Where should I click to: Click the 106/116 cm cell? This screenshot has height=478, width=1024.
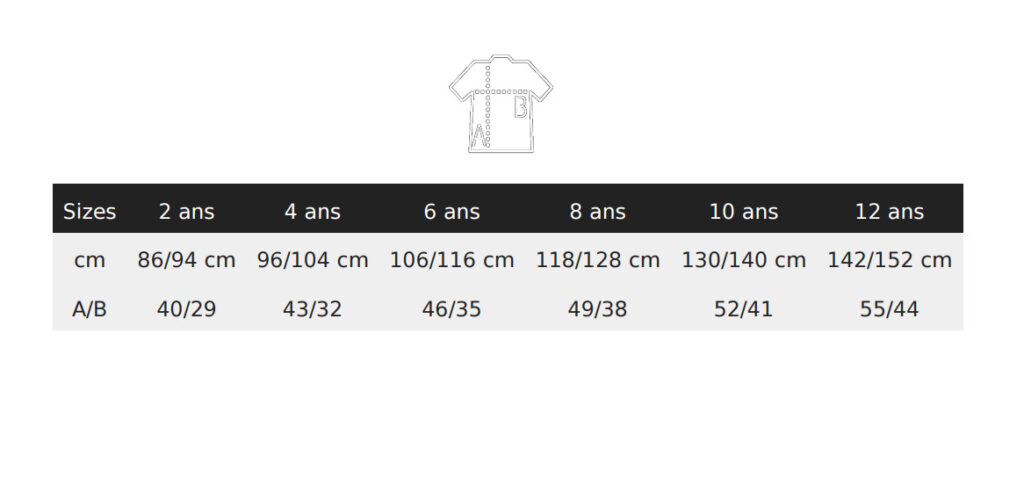tap(451, 260)
